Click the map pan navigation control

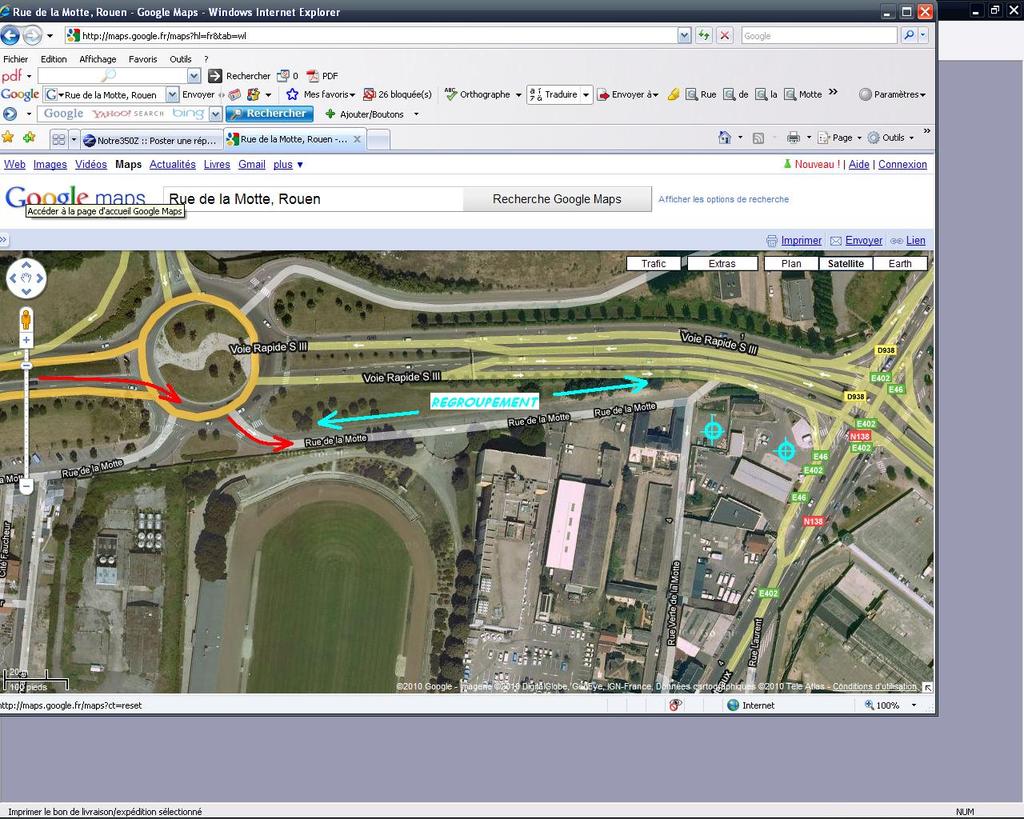pos(26,278)
